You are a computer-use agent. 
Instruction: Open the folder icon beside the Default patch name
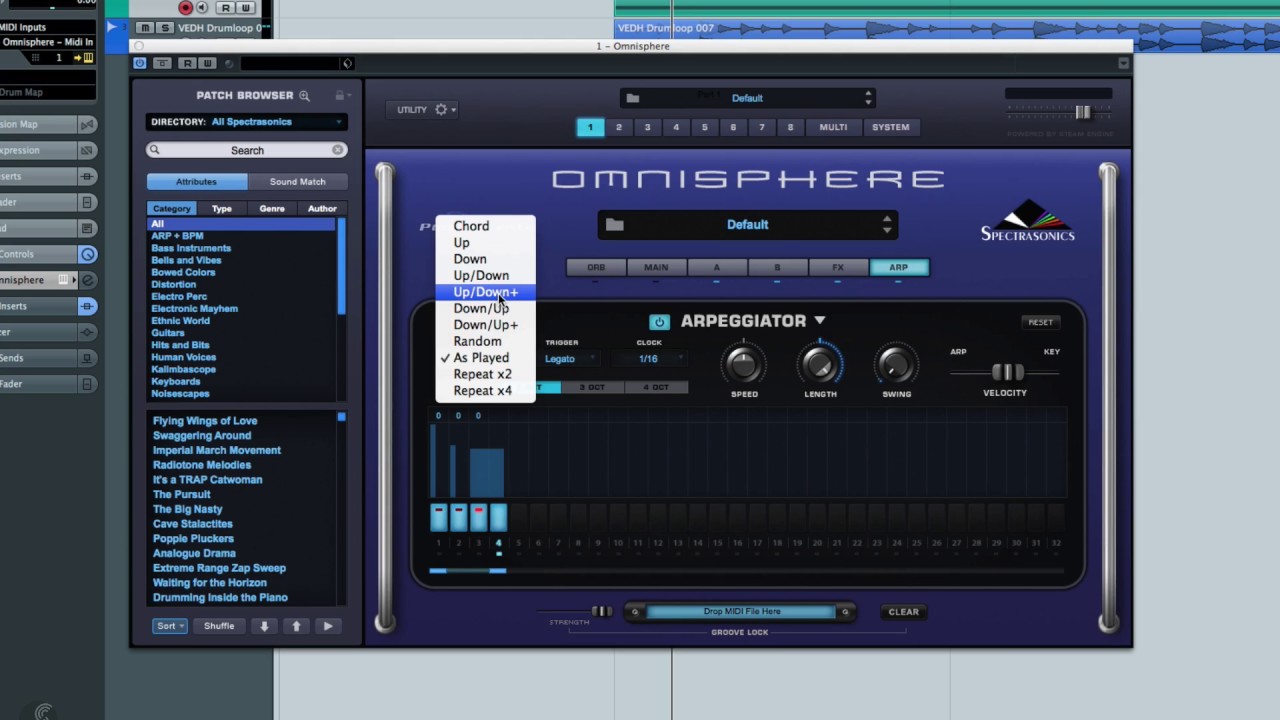(614, 225)
